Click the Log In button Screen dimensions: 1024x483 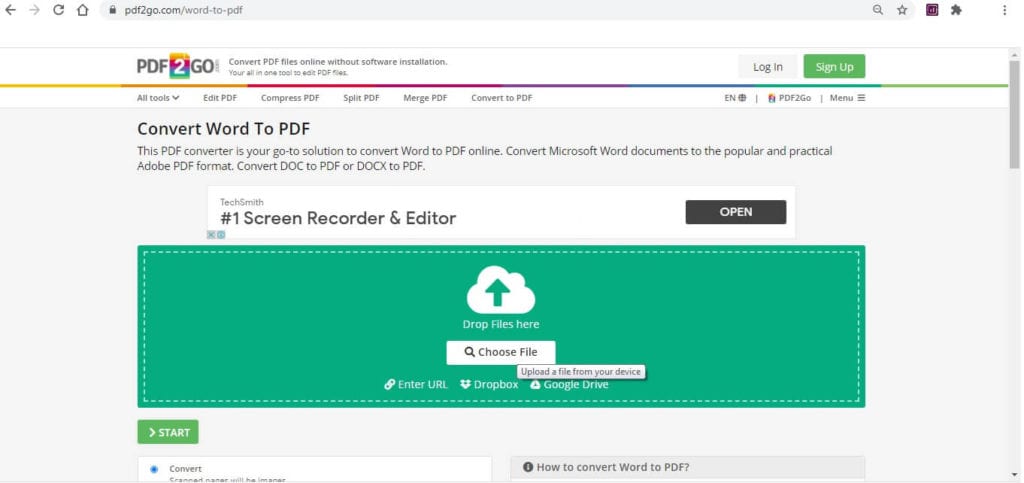[x=767, y=67]
